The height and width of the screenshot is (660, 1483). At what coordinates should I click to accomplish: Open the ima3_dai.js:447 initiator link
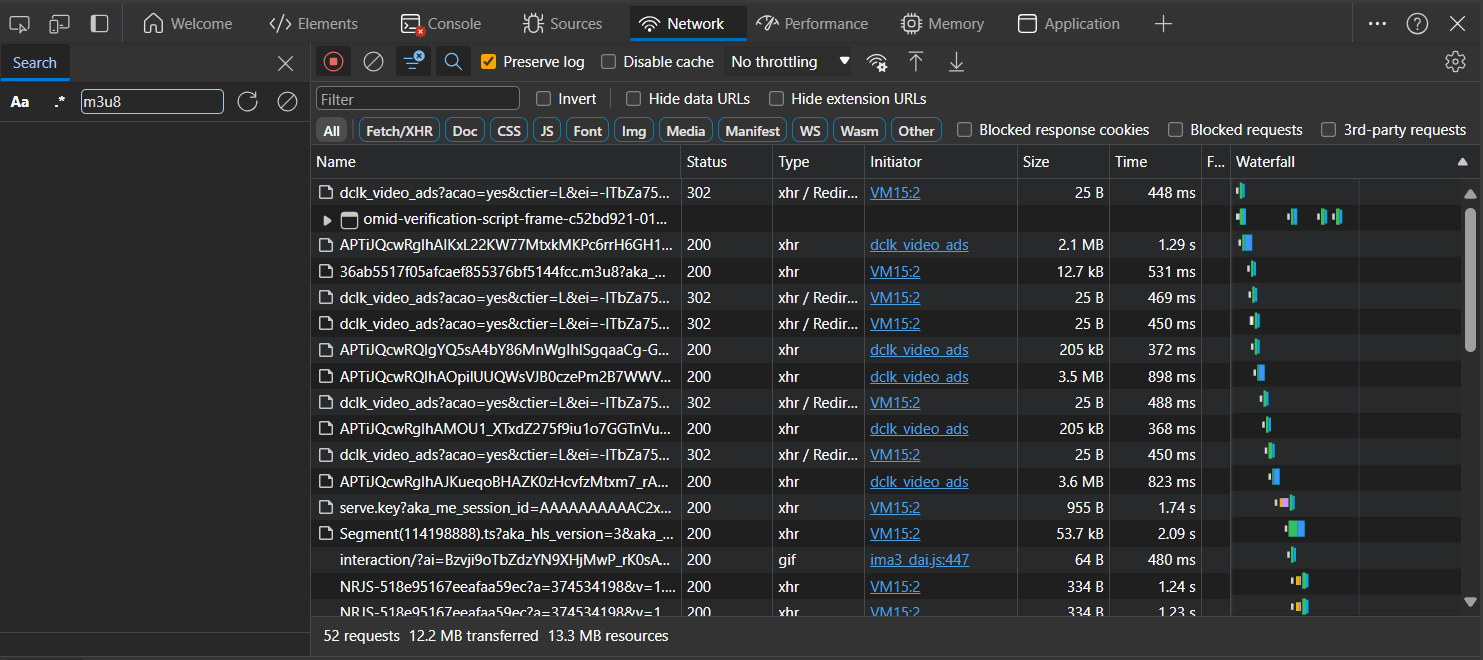tap(919, 560)
